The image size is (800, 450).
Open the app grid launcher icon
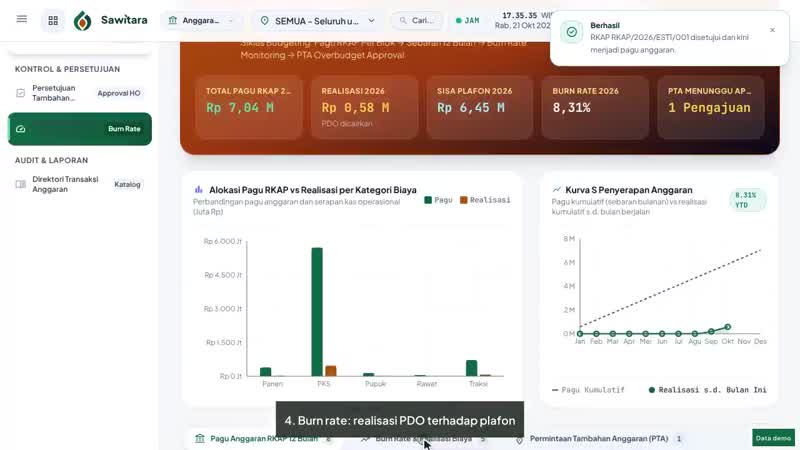[x=53, y=20]
